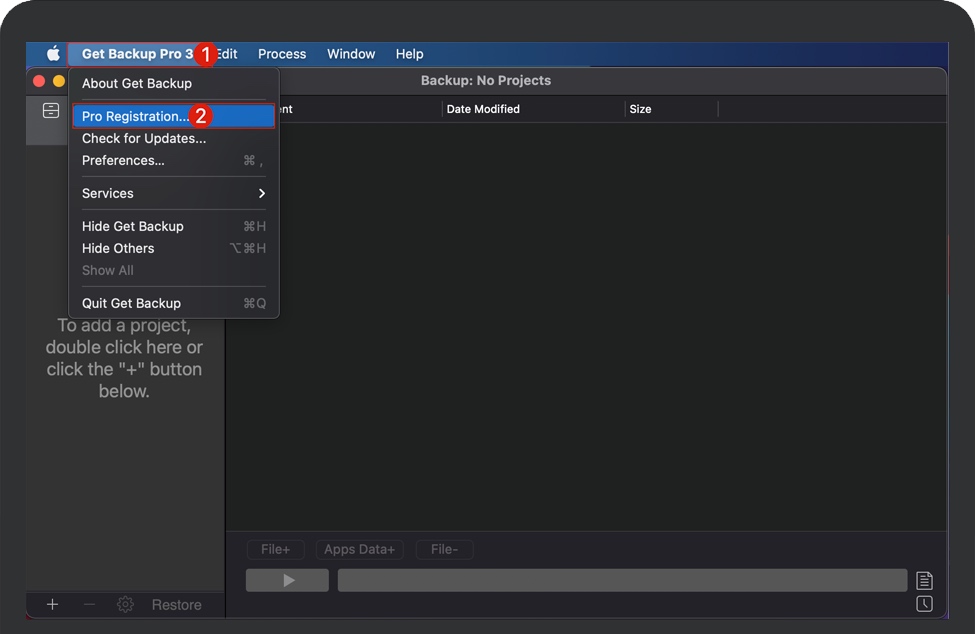Image resolution: width=975 pixels, height=634 pixels.
Task: Open the log document icon
Action: 924,581
